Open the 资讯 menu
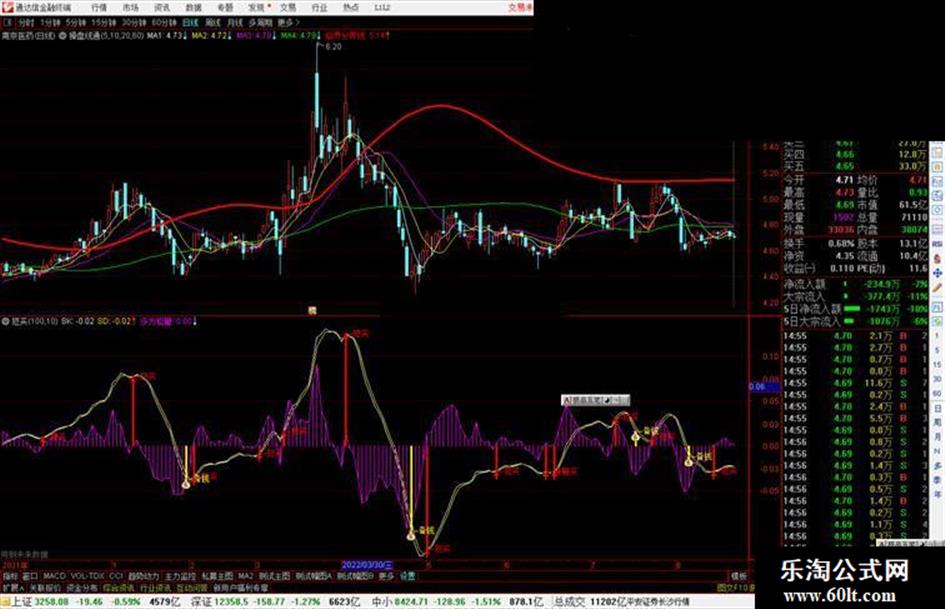 click(162, 8)
